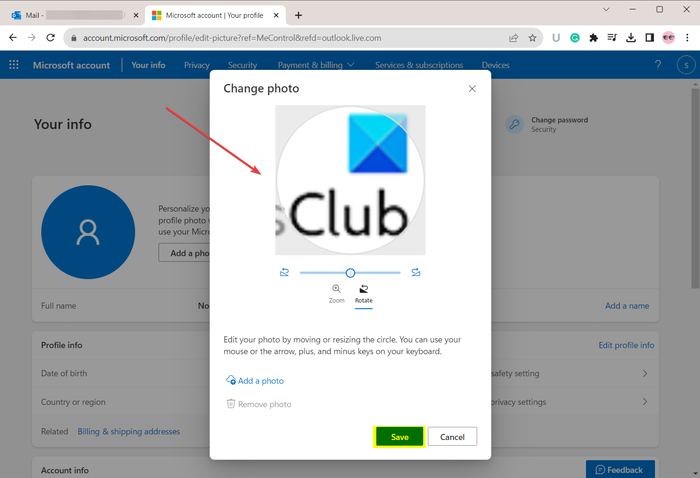Open the browser downloads icon
The width and height of the screenshot is (700, 478).
[631, 38]
